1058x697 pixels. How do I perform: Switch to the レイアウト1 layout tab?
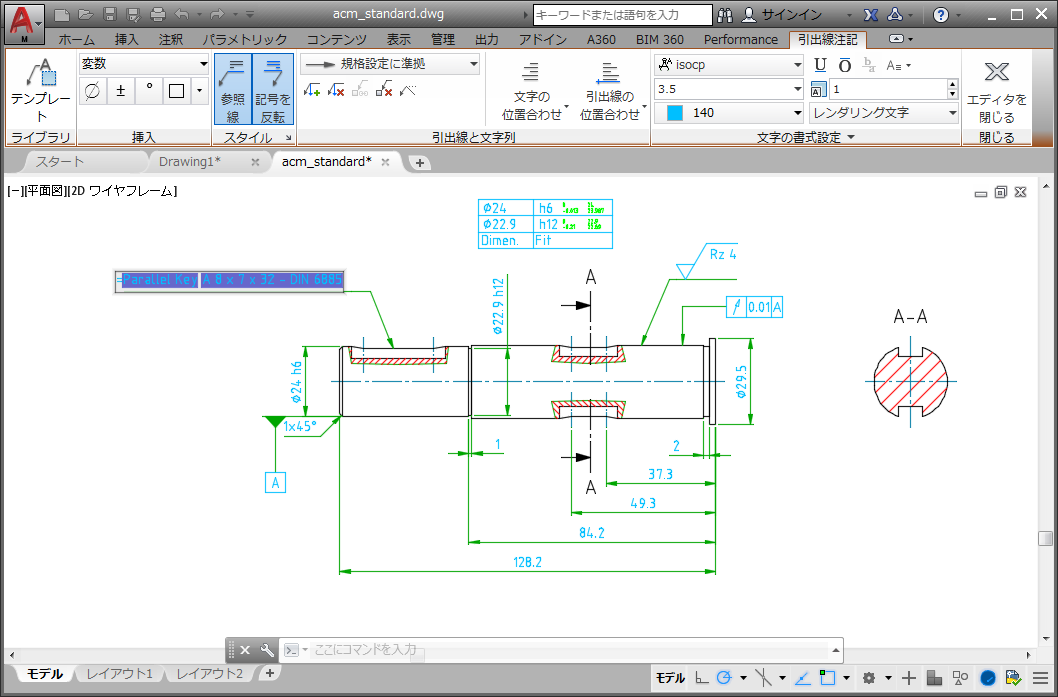[119, 673]
